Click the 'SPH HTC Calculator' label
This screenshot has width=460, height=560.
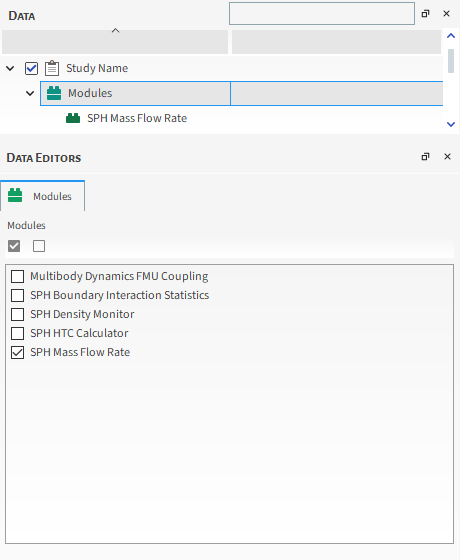point(79,333)
